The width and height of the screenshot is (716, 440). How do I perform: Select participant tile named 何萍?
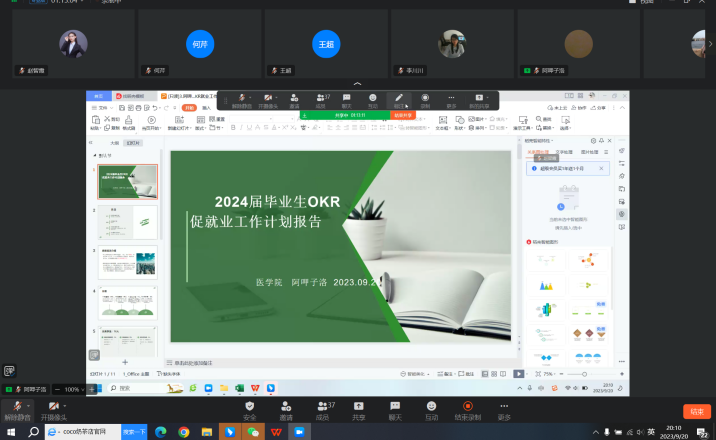[200, 45]
